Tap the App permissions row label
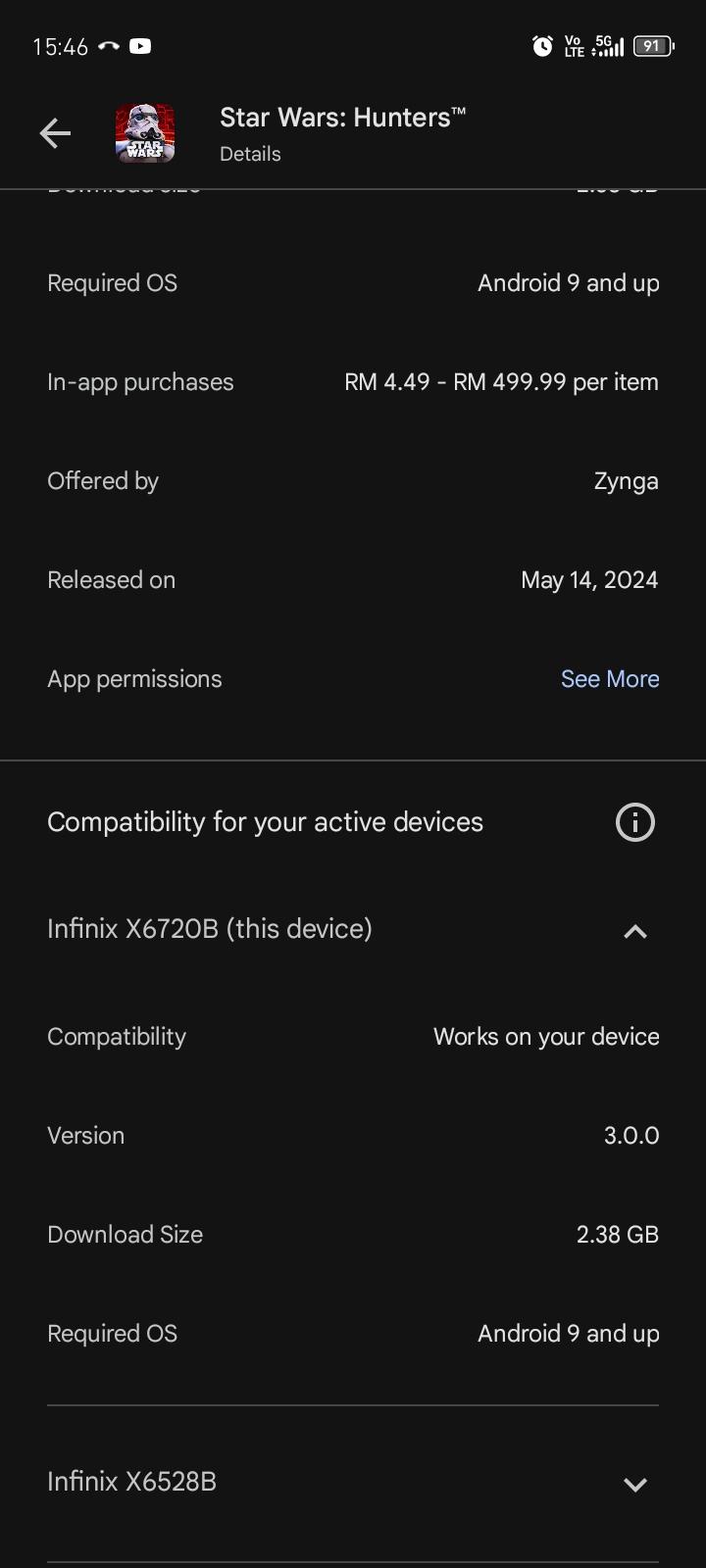 pos(134,679)
